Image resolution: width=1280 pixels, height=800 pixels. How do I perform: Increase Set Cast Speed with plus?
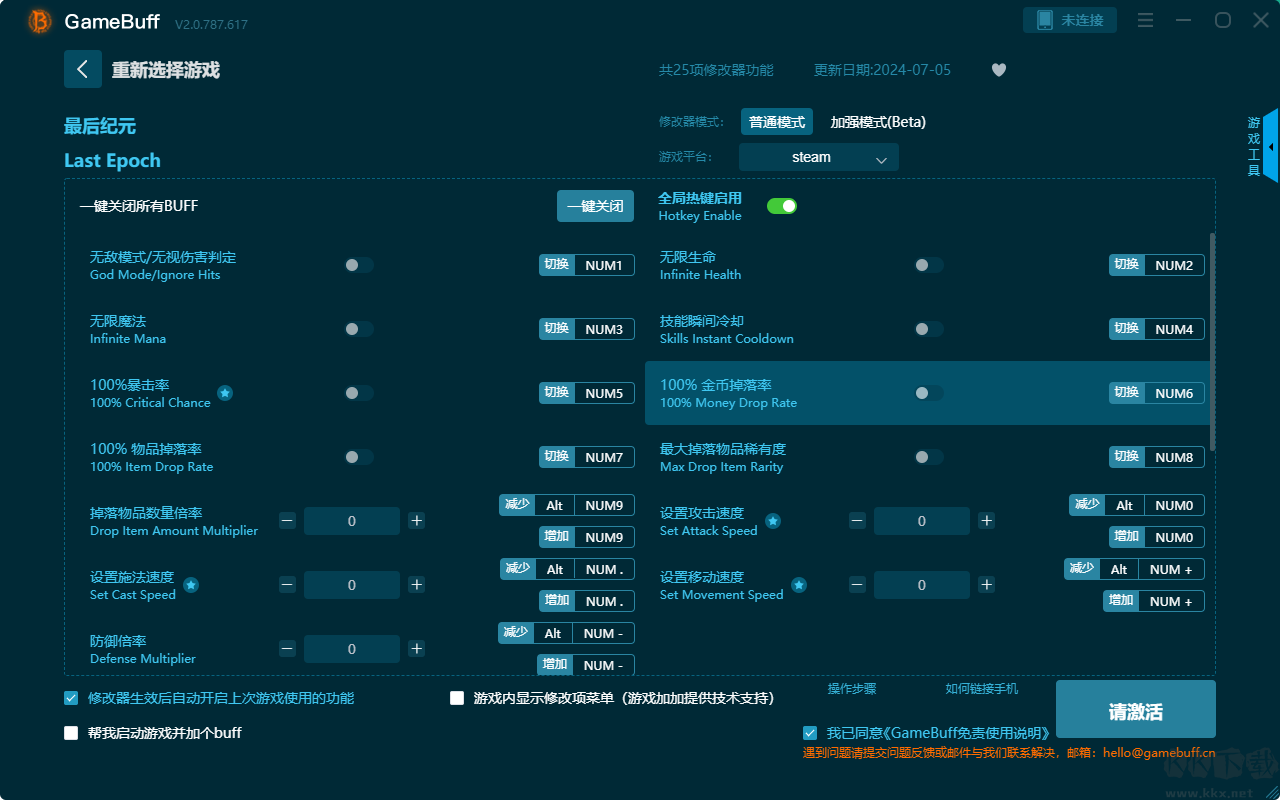(x=417, y=585)
